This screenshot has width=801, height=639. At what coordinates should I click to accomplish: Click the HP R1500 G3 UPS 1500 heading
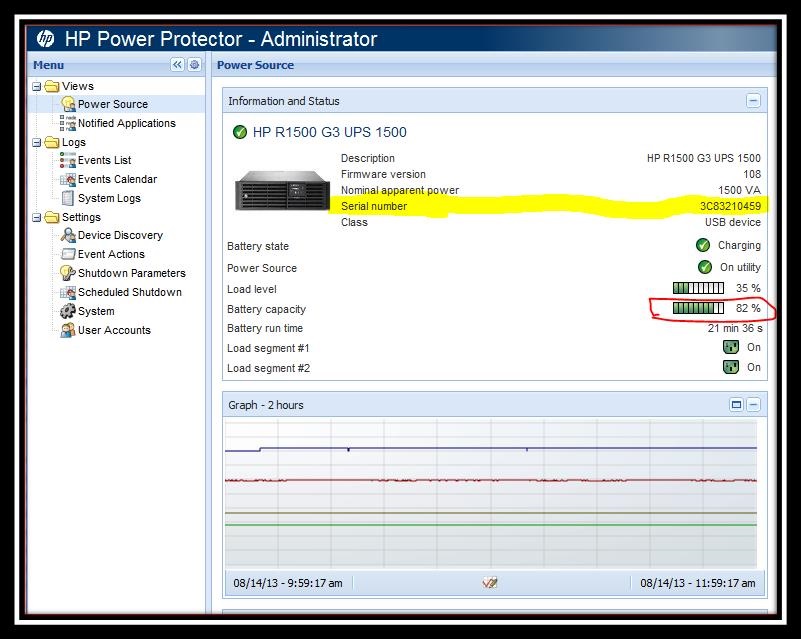click(329, 132)
